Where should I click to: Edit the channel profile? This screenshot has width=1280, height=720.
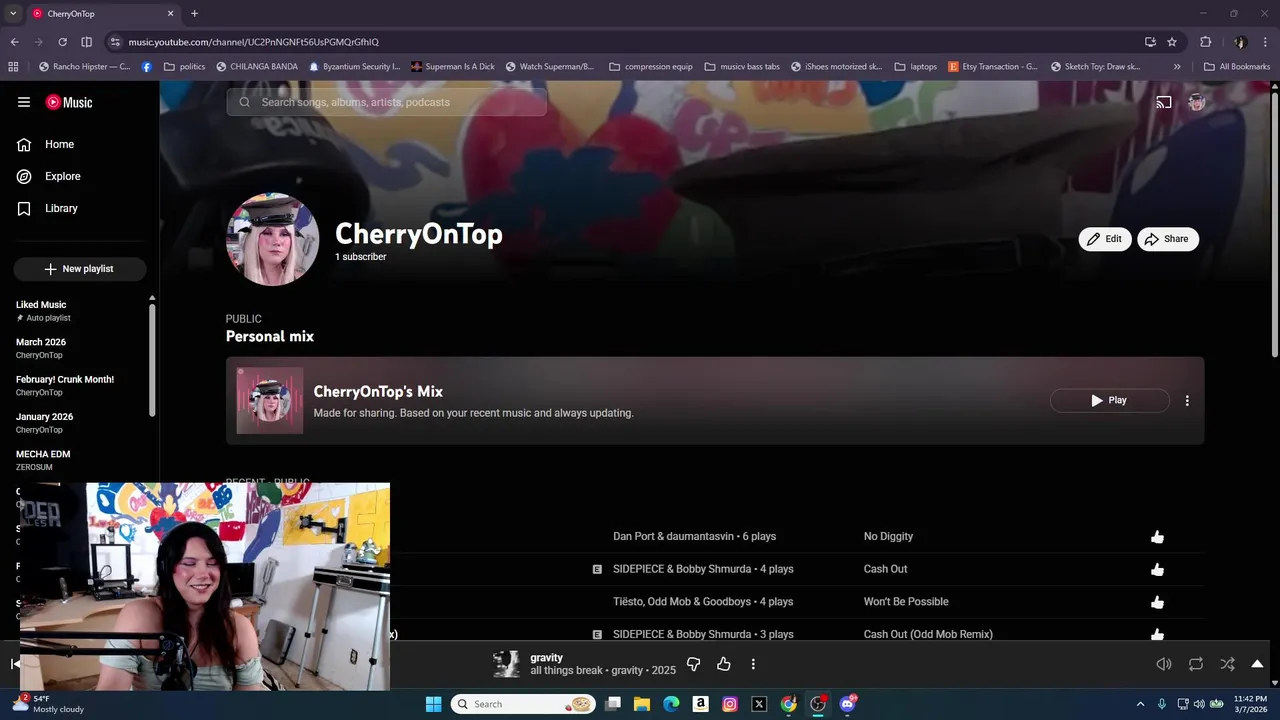point(1104,239)
